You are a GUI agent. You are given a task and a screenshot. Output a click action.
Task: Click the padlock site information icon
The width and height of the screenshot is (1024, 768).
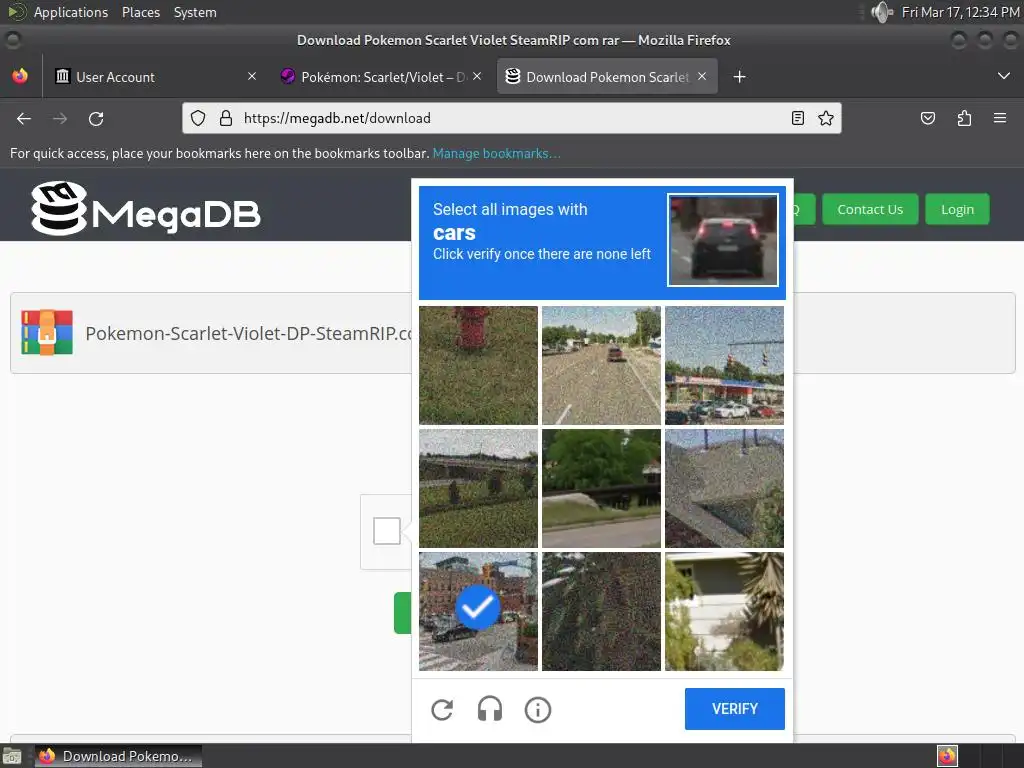pyautogui.click(x=226, y=118)
